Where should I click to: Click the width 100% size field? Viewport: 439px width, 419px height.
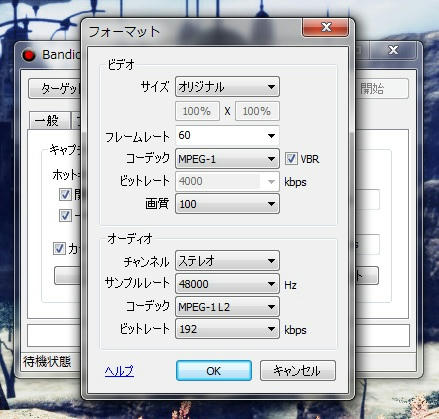(x=197, y=111)
